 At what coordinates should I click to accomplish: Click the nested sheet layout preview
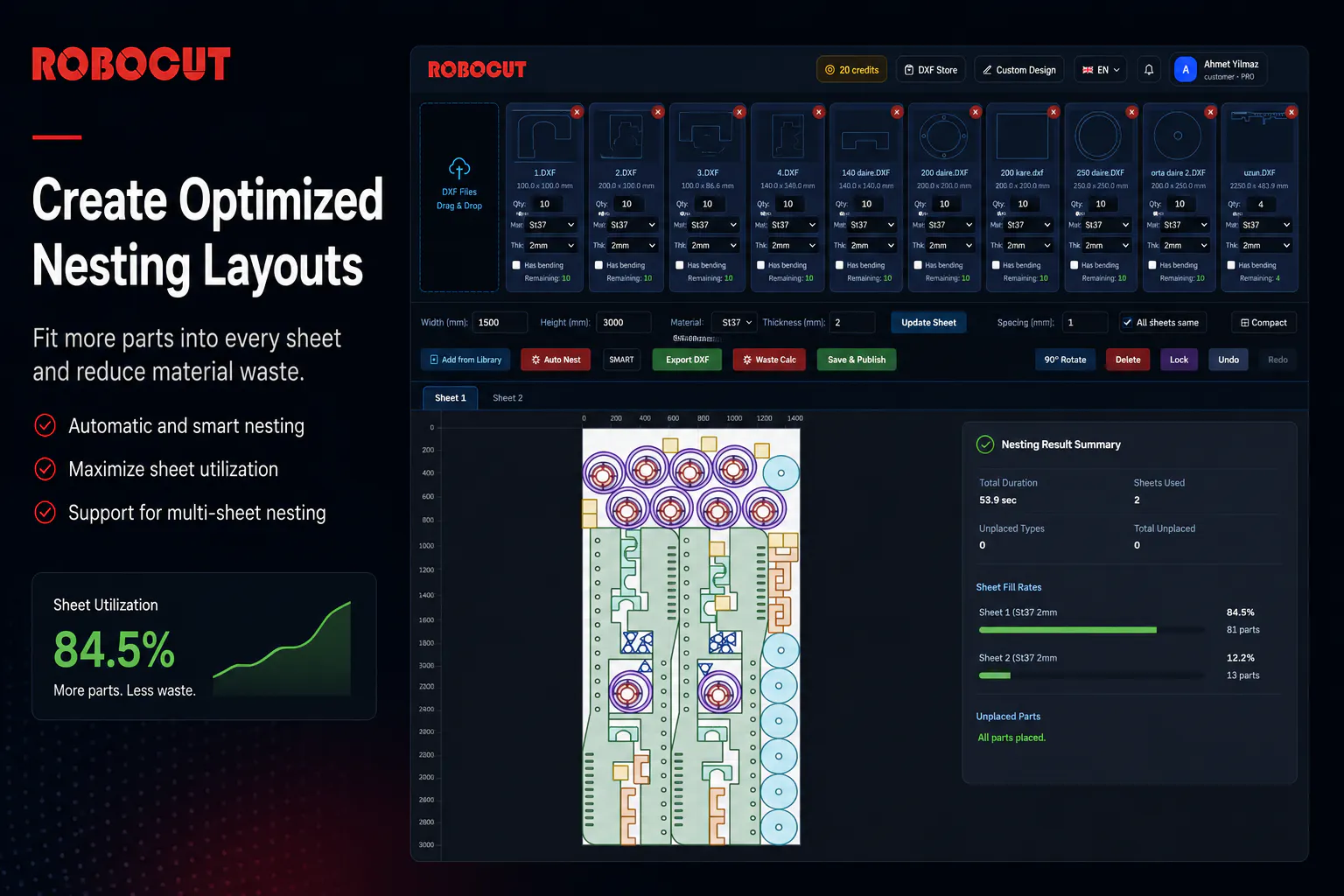point(691,636)
